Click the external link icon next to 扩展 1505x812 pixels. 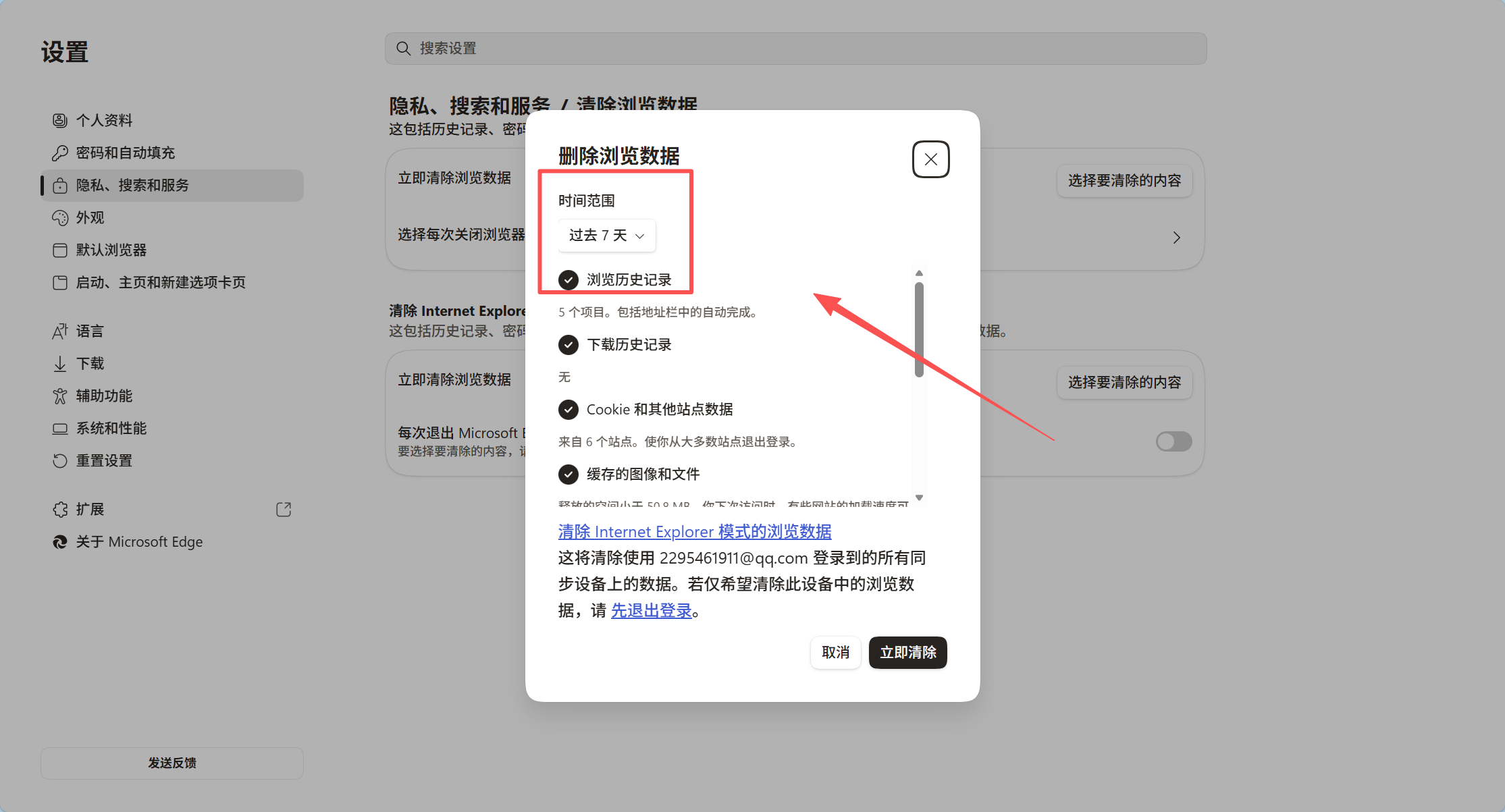[x=284, y=509]
